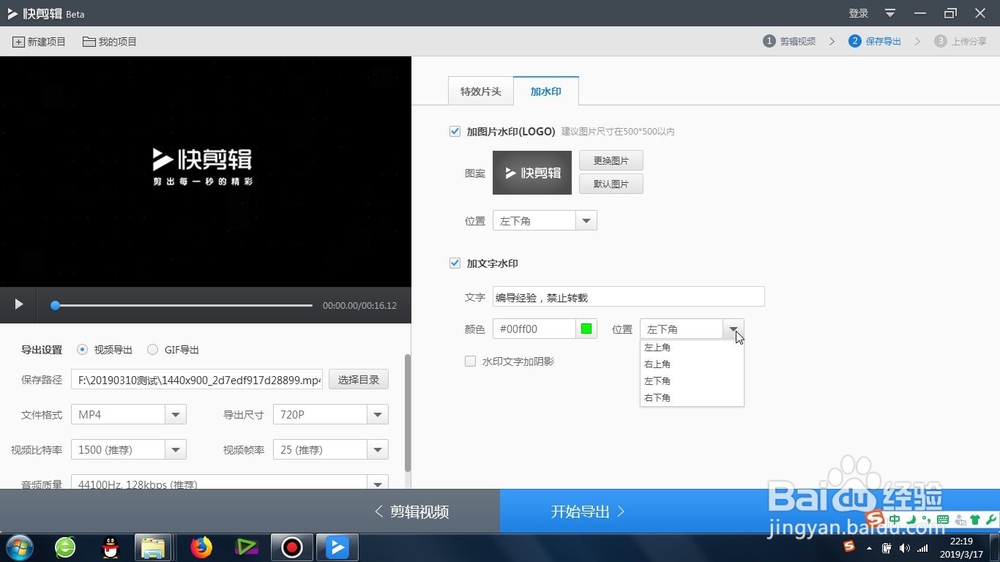The height and width of the screenshot is (562, 1000).
Task: Show hidden tray icons arrow
Action: [x=869, y=548]
